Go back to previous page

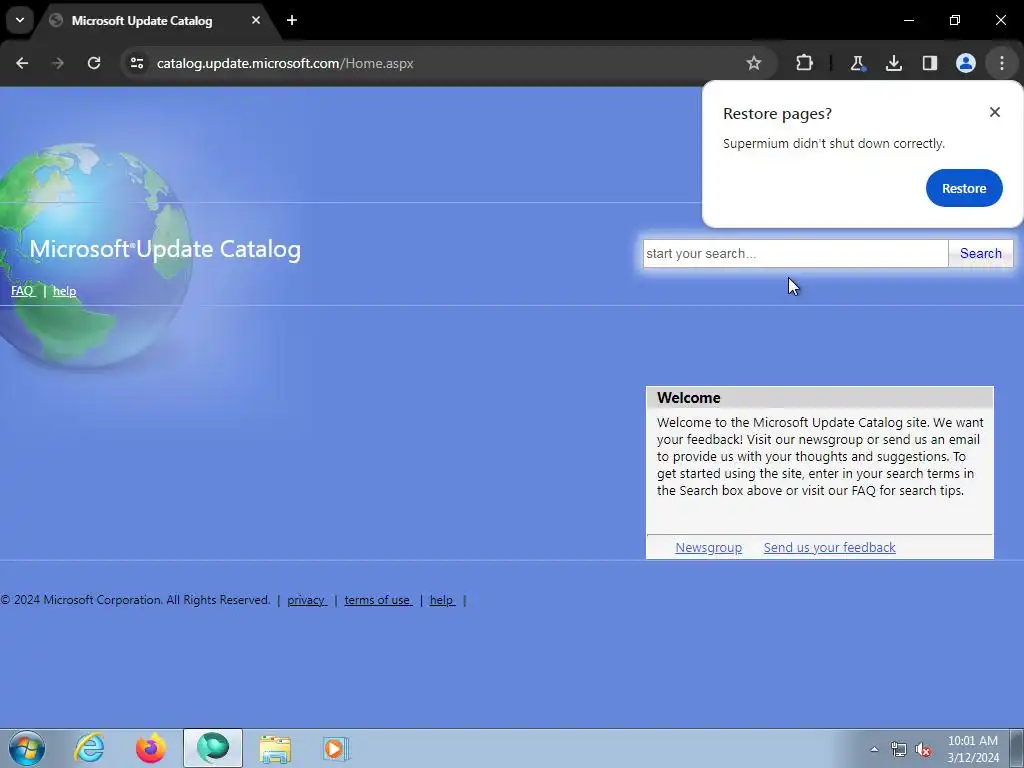(22, 63)
